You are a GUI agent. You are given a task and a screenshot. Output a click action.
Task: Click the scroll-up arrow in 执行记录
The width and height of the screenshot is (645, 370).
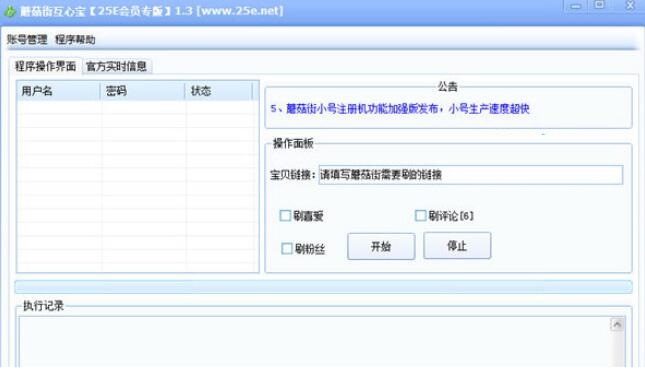click(x=617, y=325)
